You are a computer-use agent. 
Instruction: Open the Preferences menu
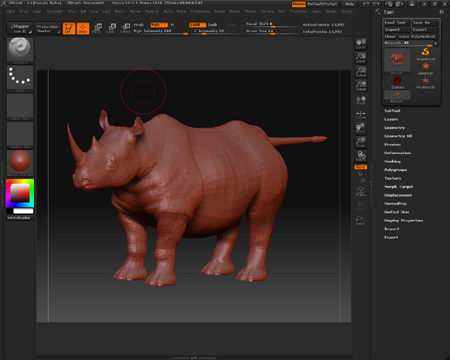200,11
